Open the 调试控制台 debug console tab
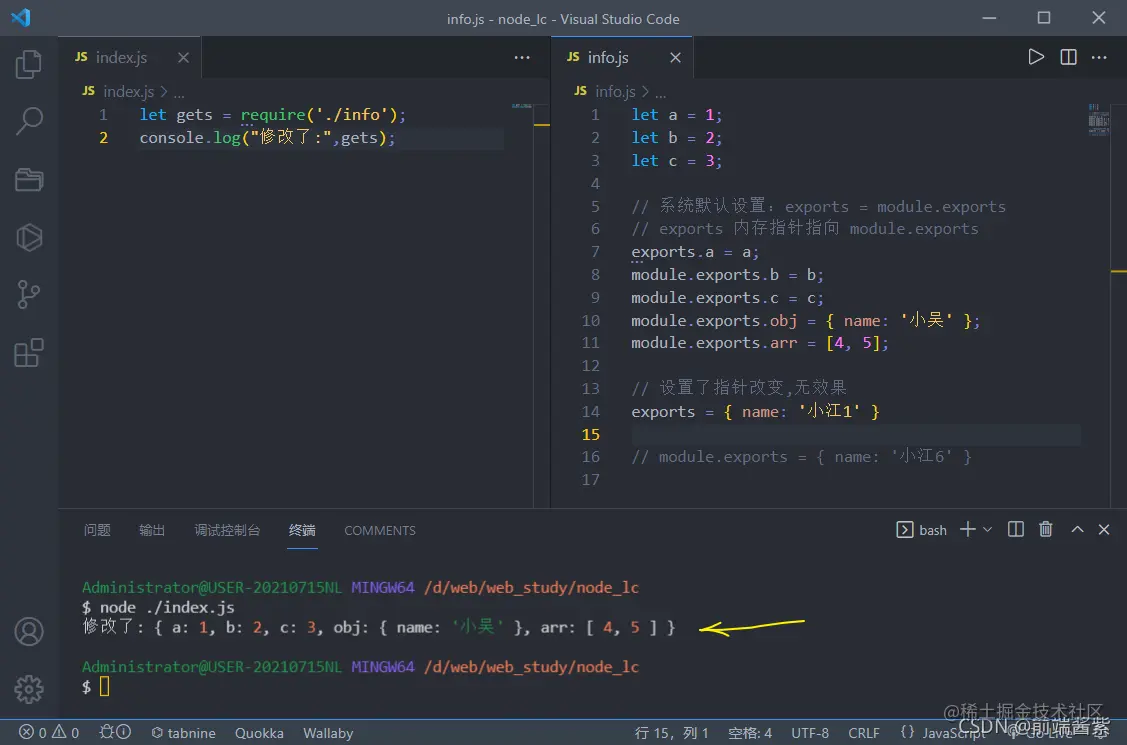This screenshot has height=745, width=1127. pos(227,530)
